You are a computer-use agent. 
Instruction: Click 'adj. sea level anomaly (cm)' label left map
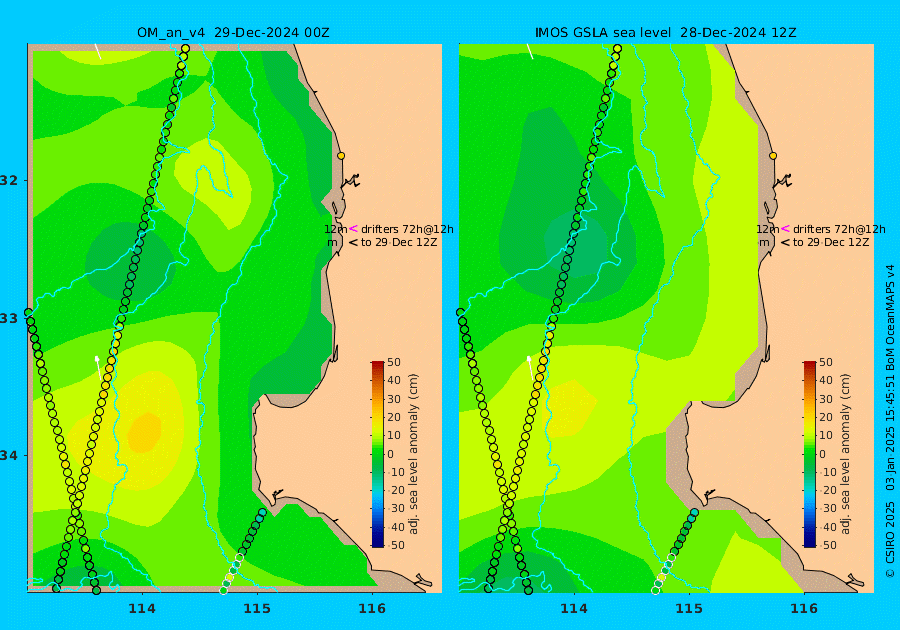[413, 454]
